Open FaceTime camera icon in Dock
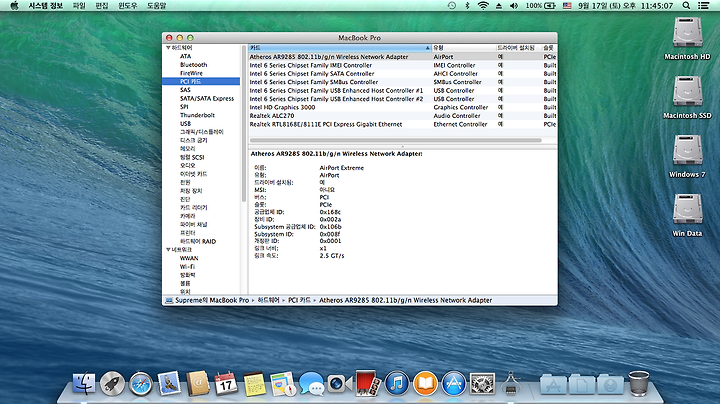Screen dimensions: 720x404 340,384
